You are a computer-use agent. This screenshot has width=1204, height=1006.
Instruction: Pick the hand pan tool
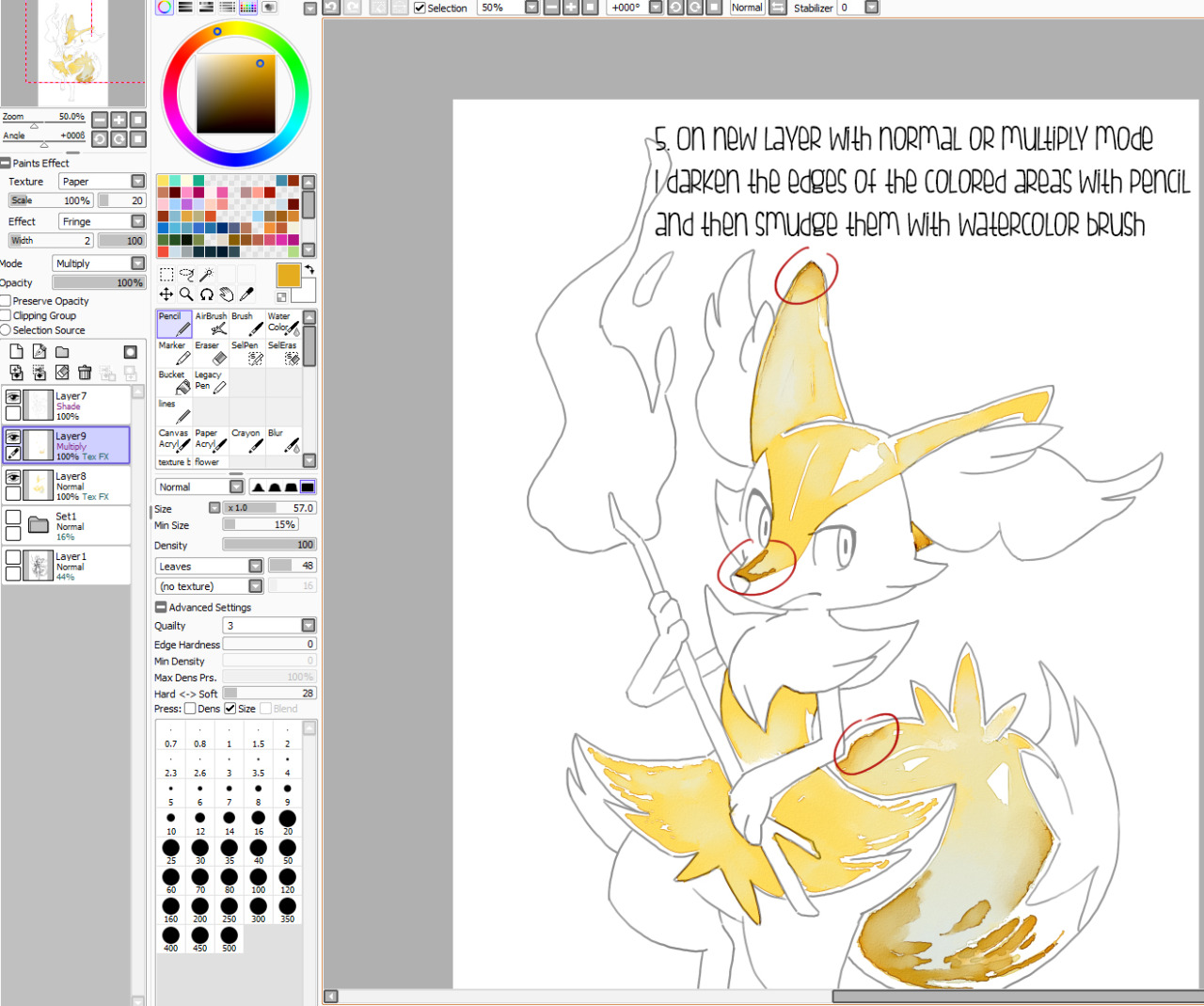pos(227,295)
